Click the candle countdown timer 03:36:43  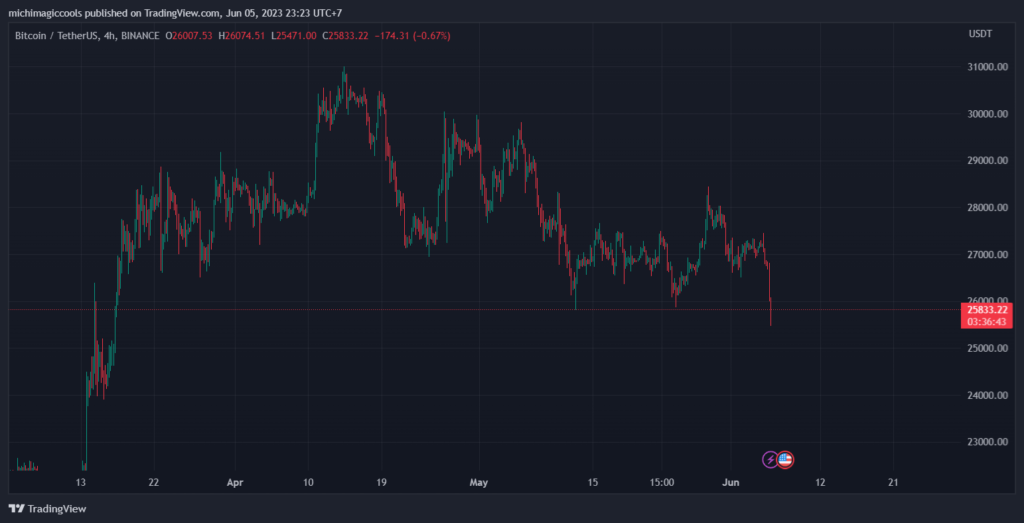click(986, 323)
